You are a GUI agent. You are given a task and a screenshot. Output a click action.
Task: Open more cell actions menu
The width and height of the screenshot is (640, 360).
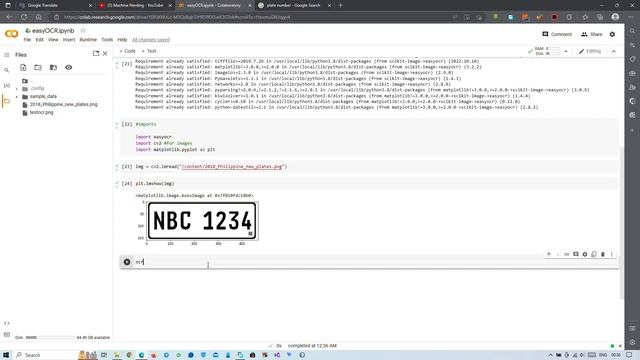pyautogui.click(x=611, y=254)
